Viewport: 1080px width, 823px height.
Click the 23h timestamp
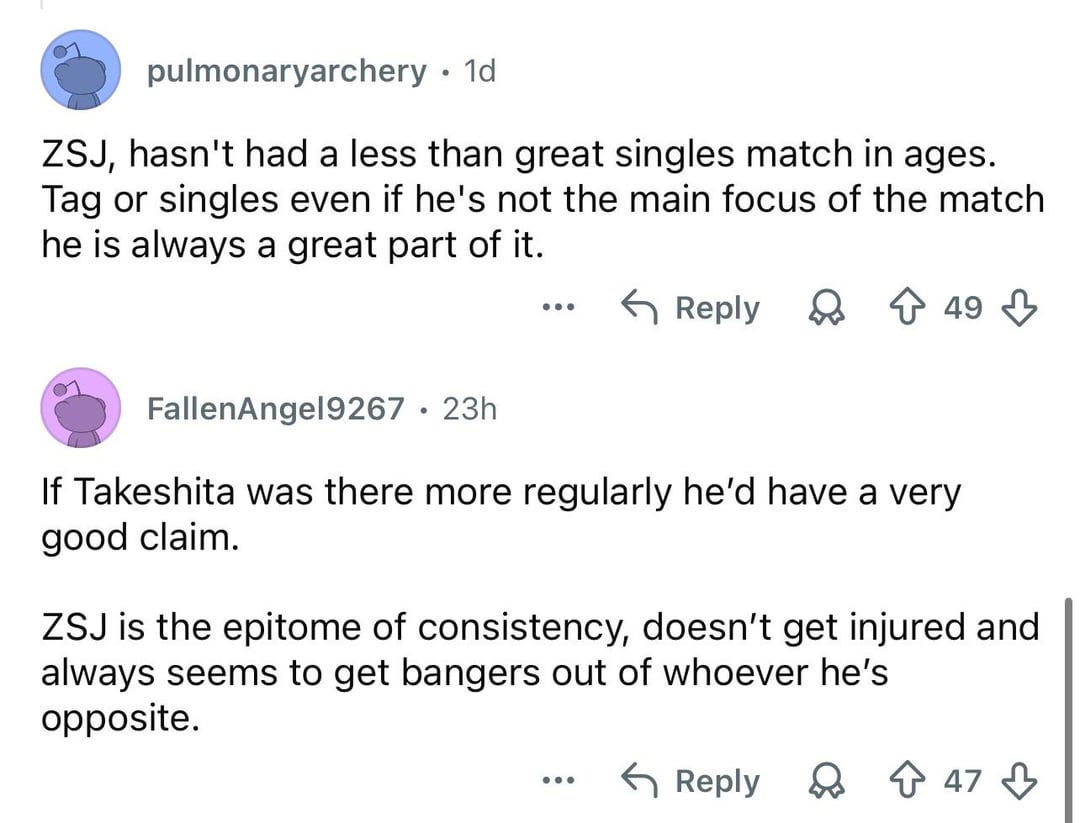[x=468, y=408]
